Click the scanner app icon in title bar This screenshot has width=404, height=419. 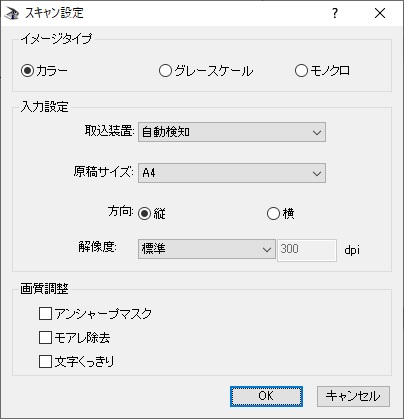[11, 13]
